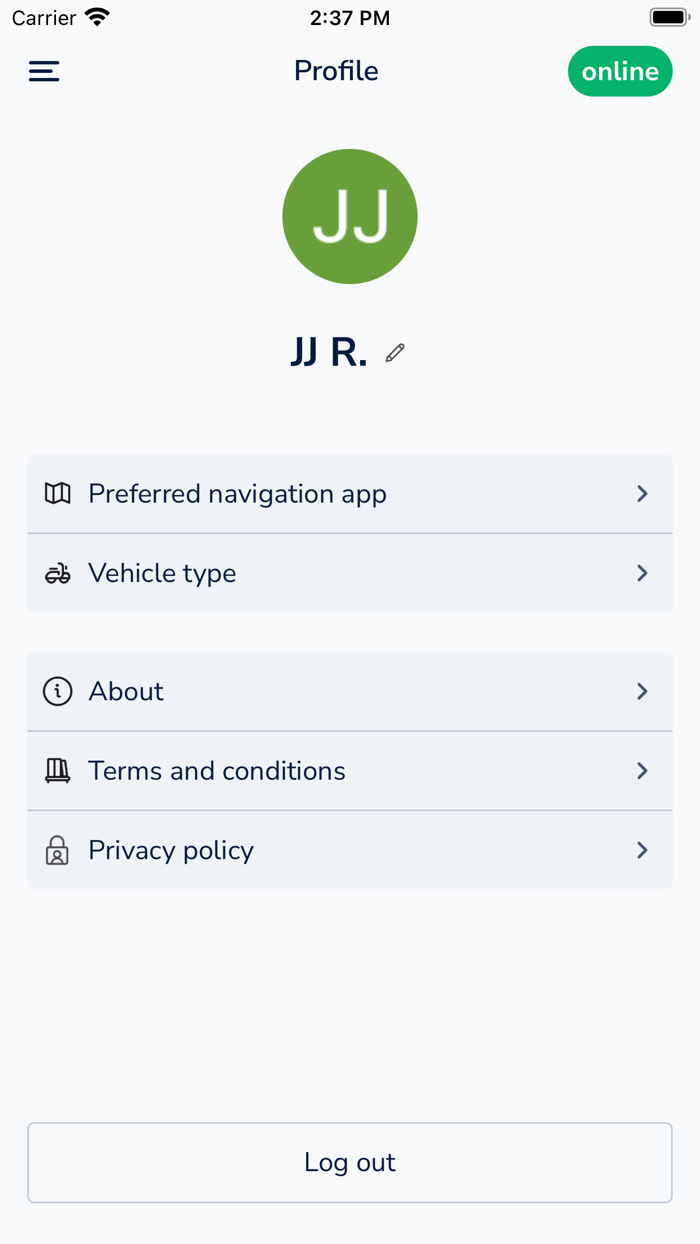
Task: Click the battery indicator in the status bar
Action: pyautogui.click(x=668, y=16)
